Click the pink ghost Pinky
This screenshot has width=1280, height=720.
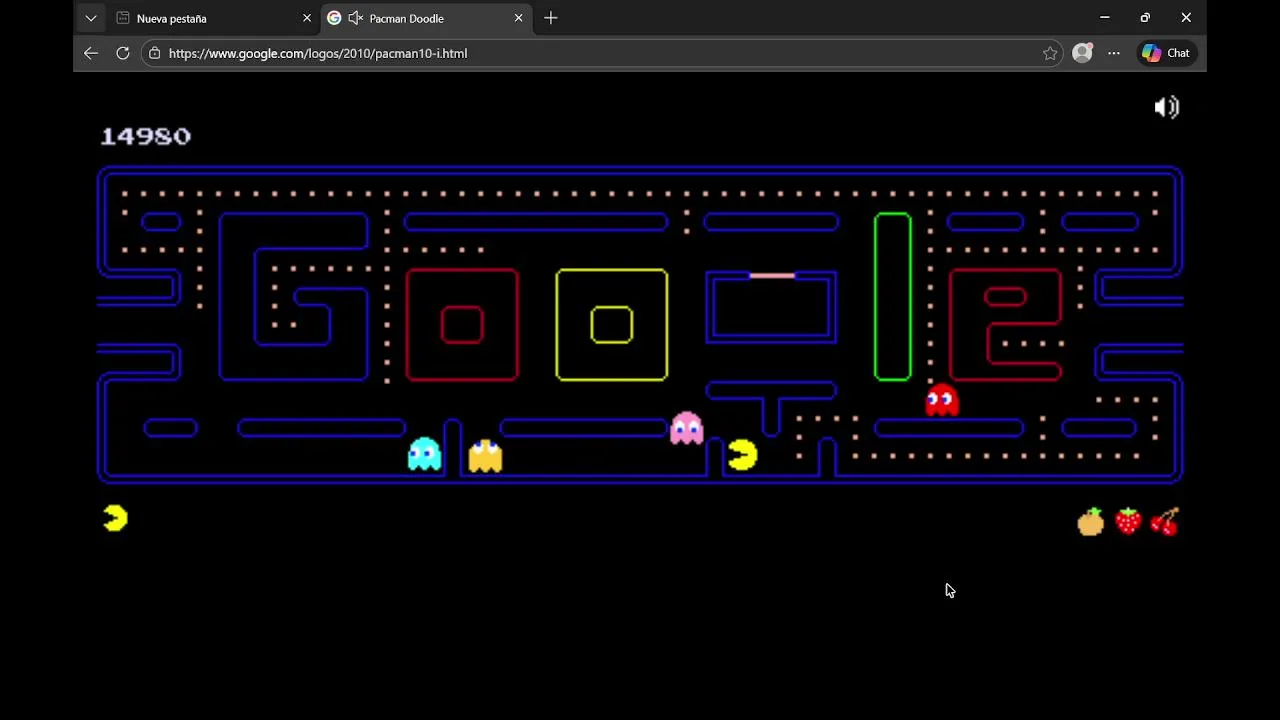point(687,428)
